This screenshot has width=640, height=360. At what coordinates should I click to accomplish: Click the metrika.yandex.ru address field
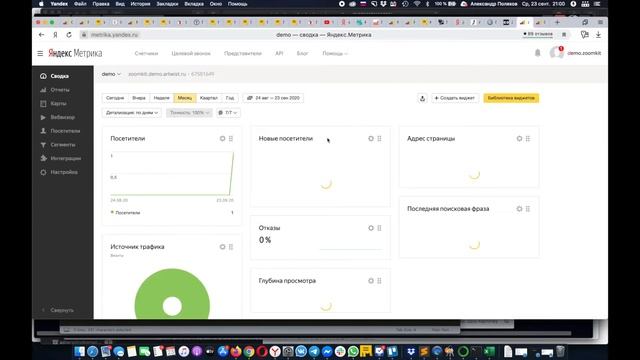point(115,35)
